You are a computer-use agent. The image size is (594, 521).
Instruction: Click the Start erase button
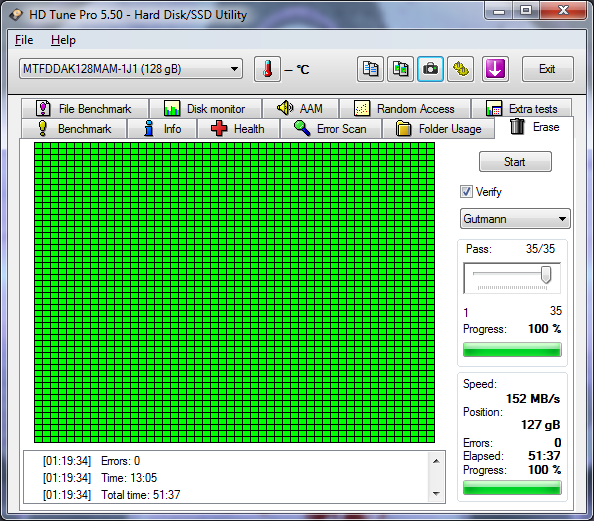[515, 162]
